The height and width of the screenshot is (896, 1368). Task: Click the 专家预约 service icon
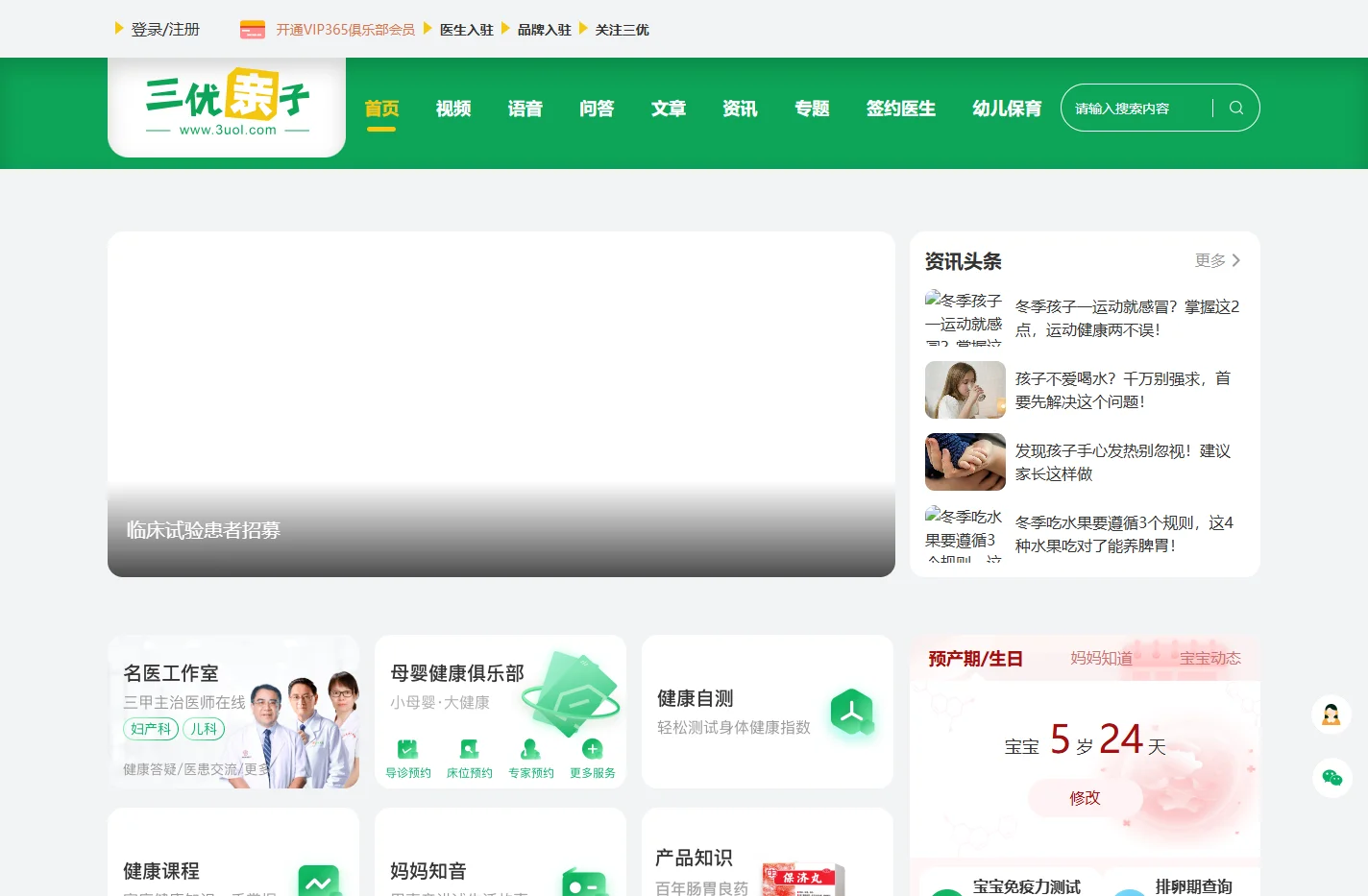pyautogui.click(x=530, y=749)
